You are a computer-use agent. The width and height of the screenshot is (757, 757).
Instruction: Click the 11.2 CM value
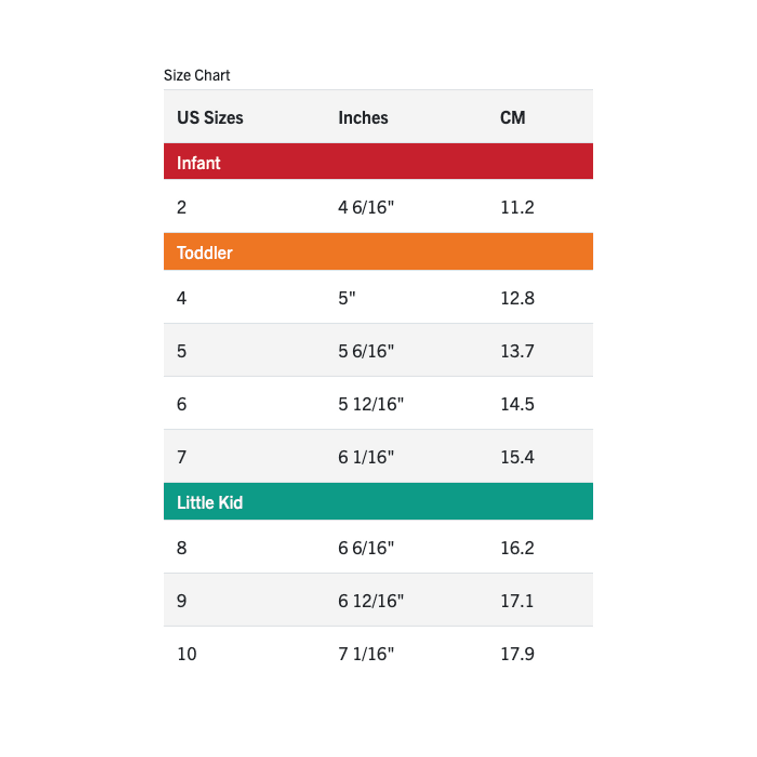pos(517,208)
